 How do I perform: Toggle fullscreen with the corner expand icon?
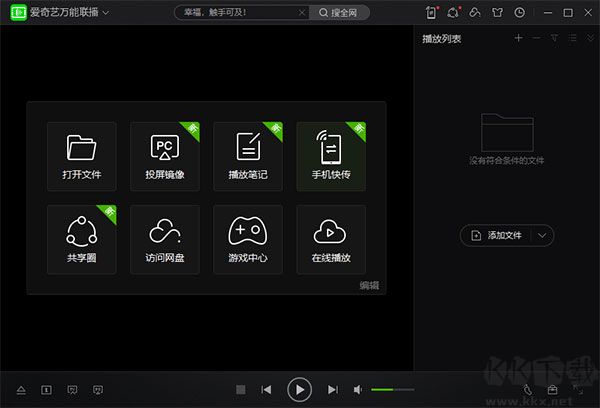[578, 390]
